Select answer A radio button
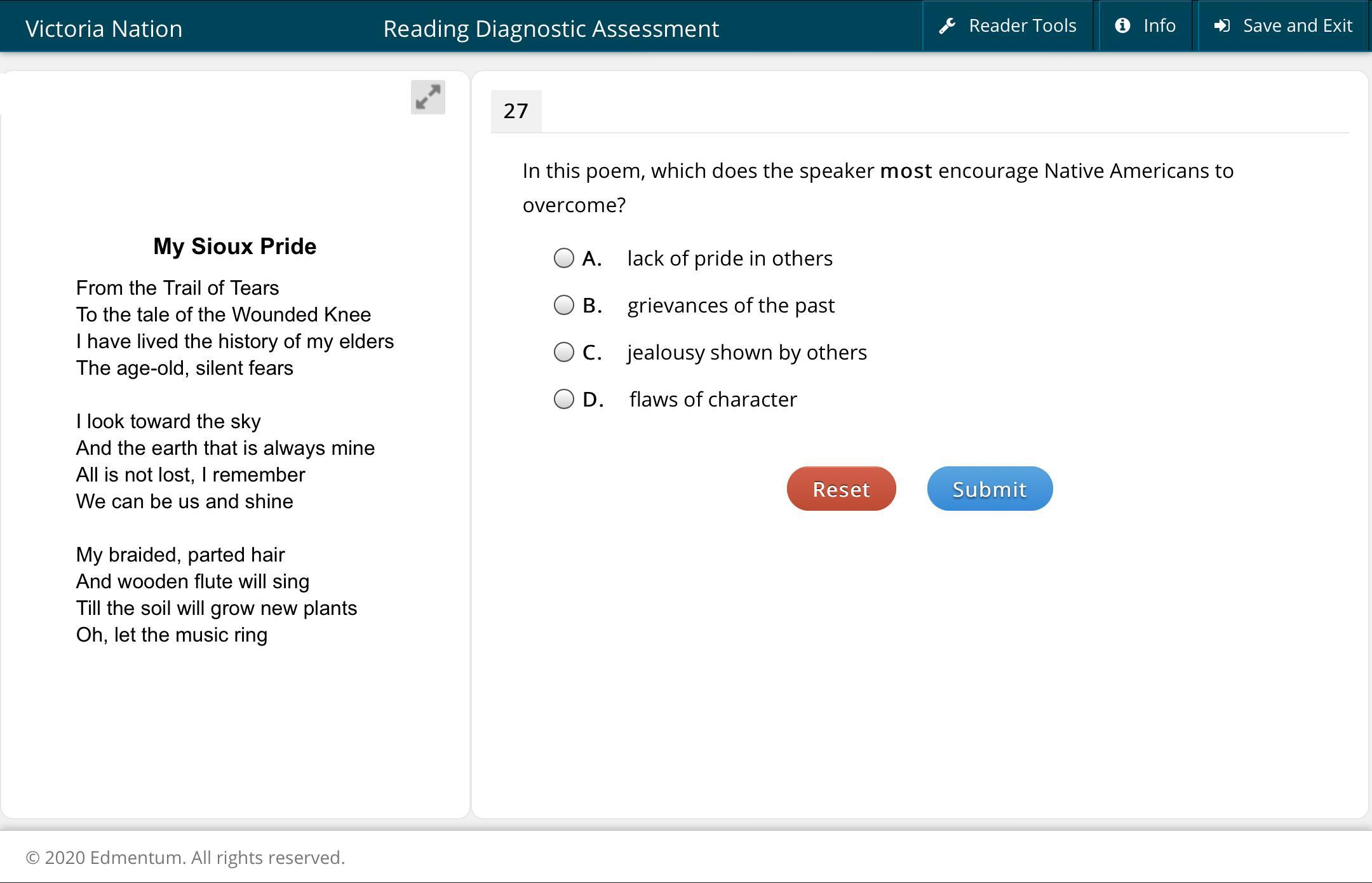 pyautogui.click(x=563, y=258)
